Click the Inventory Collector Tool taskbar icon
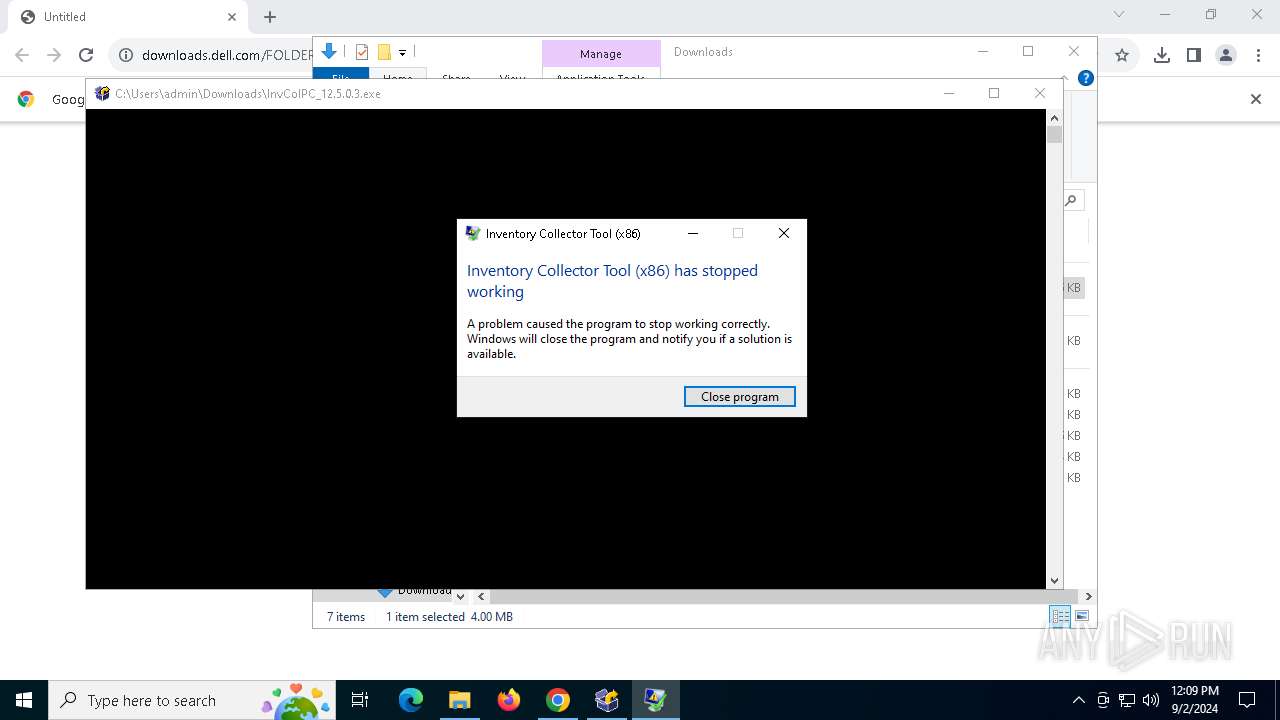 click(x=655, y=700)
